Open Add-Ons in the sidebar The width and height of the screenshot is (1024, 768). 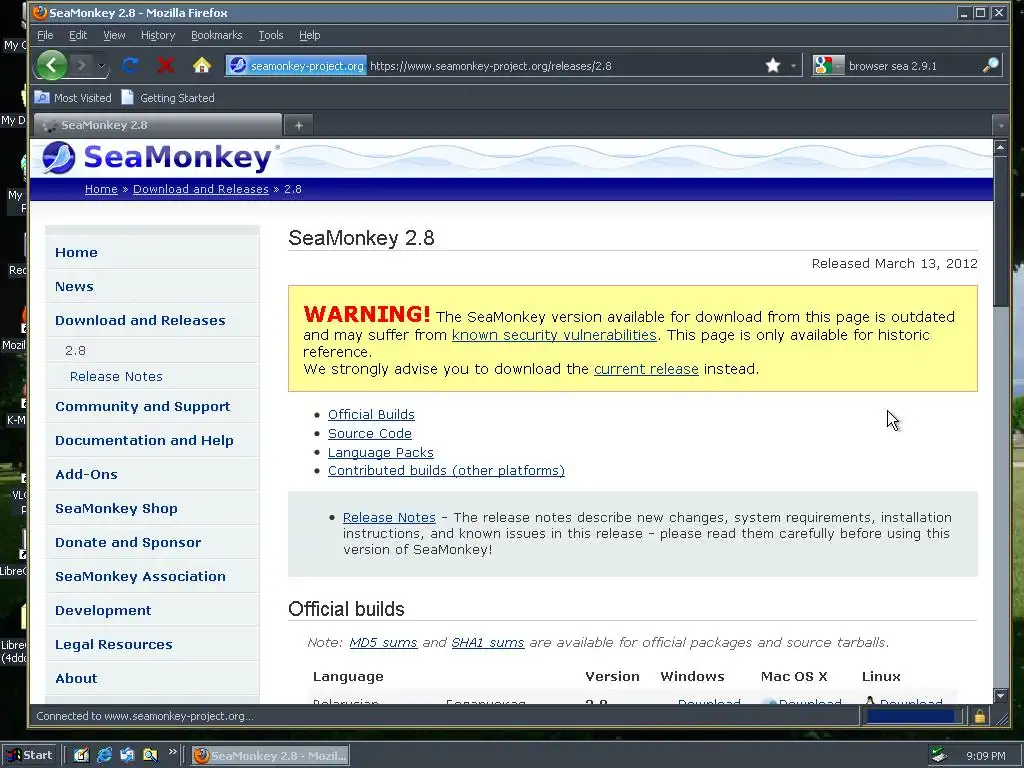click(x=86, y=474)
